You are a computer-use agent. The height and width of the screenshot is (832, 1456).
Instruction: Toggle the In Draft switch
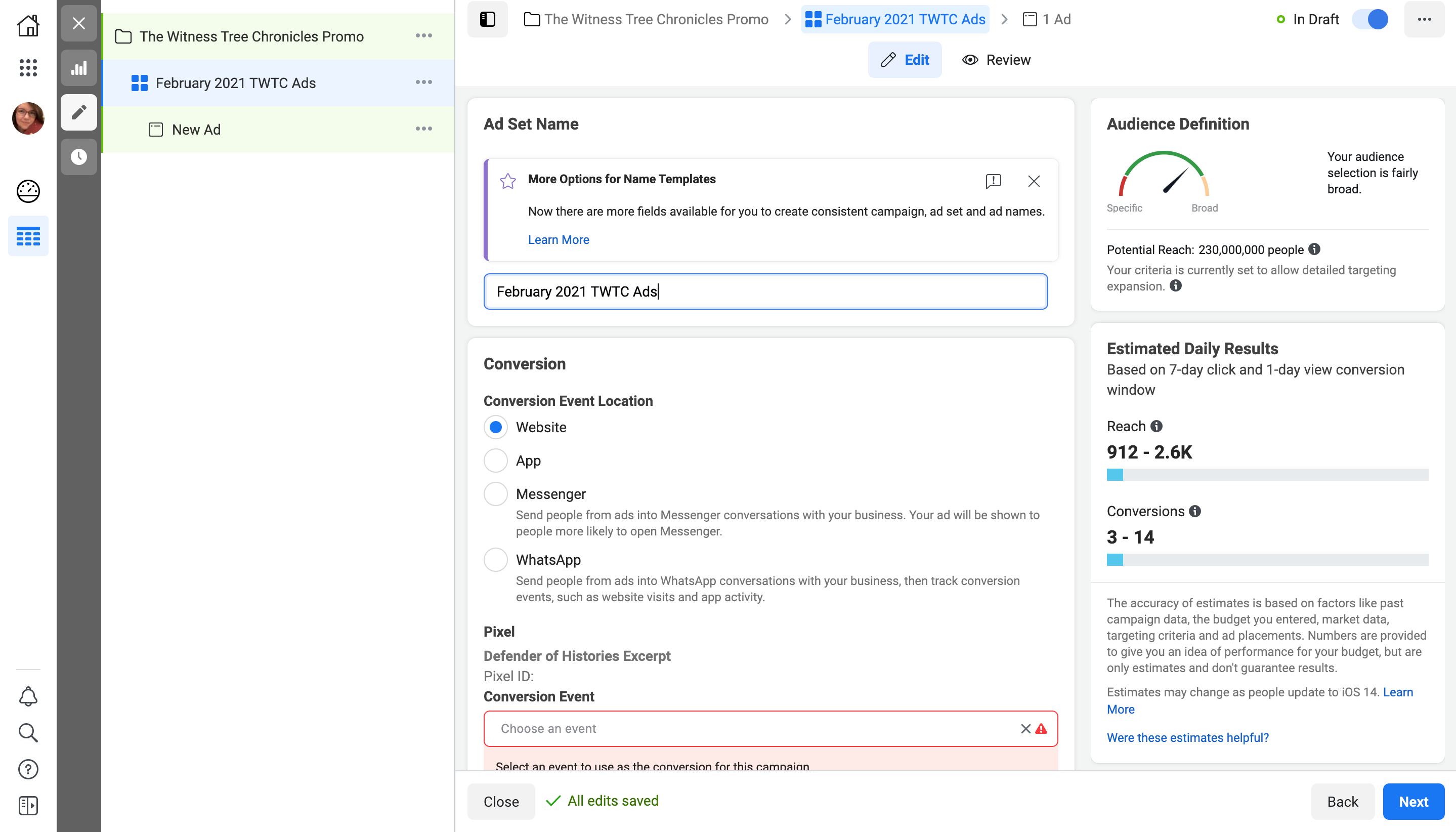[1371, 19]
